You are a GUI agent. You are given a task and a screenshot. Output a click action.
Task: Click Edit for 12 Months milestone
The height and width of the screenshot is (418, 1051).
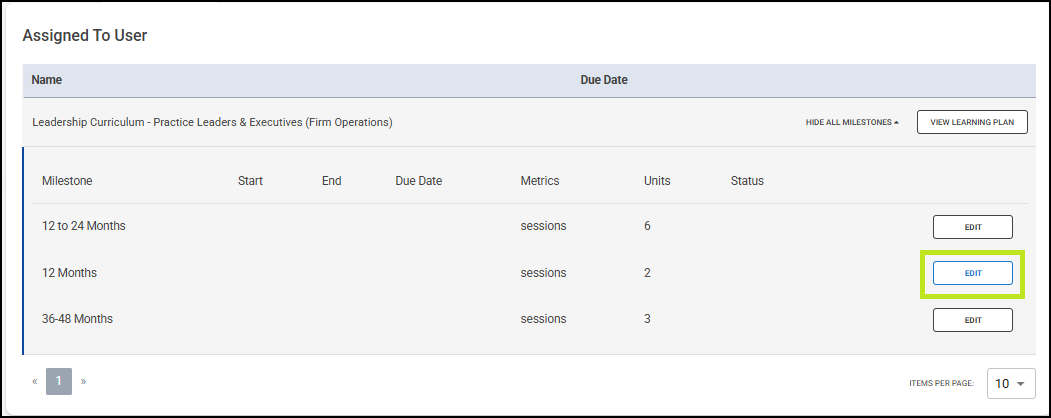pos(972,273)
